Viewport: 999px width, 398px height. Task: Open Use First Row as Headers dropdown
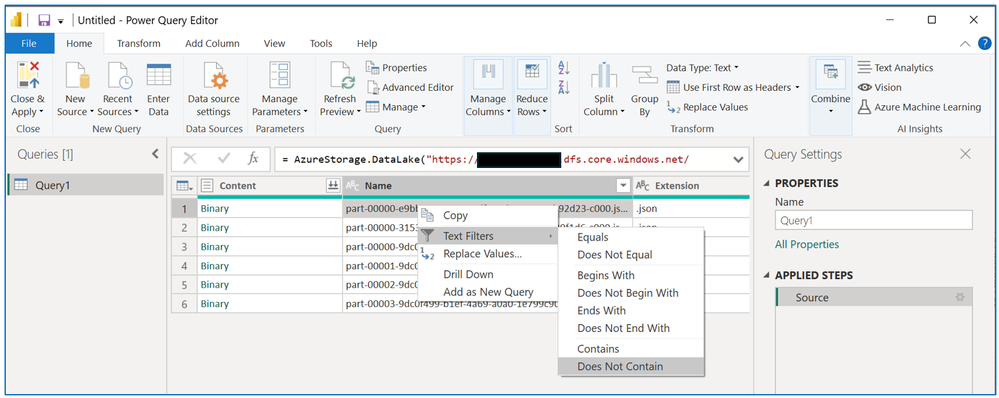pyautogui.click(x=733, y=87)
